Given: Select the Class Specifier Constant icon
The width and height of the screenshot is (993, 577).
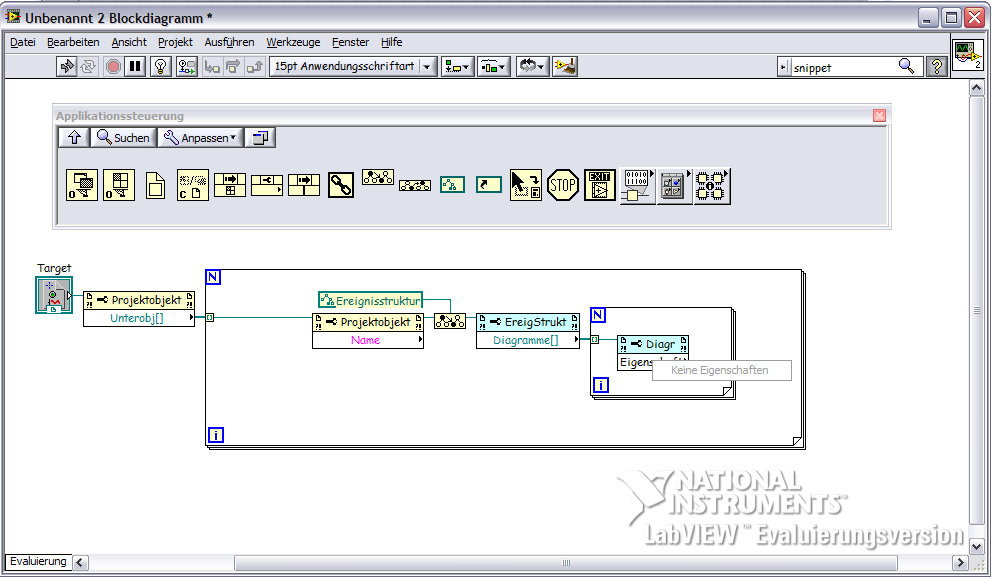Looking at the screenshot, I should (452, 185).
